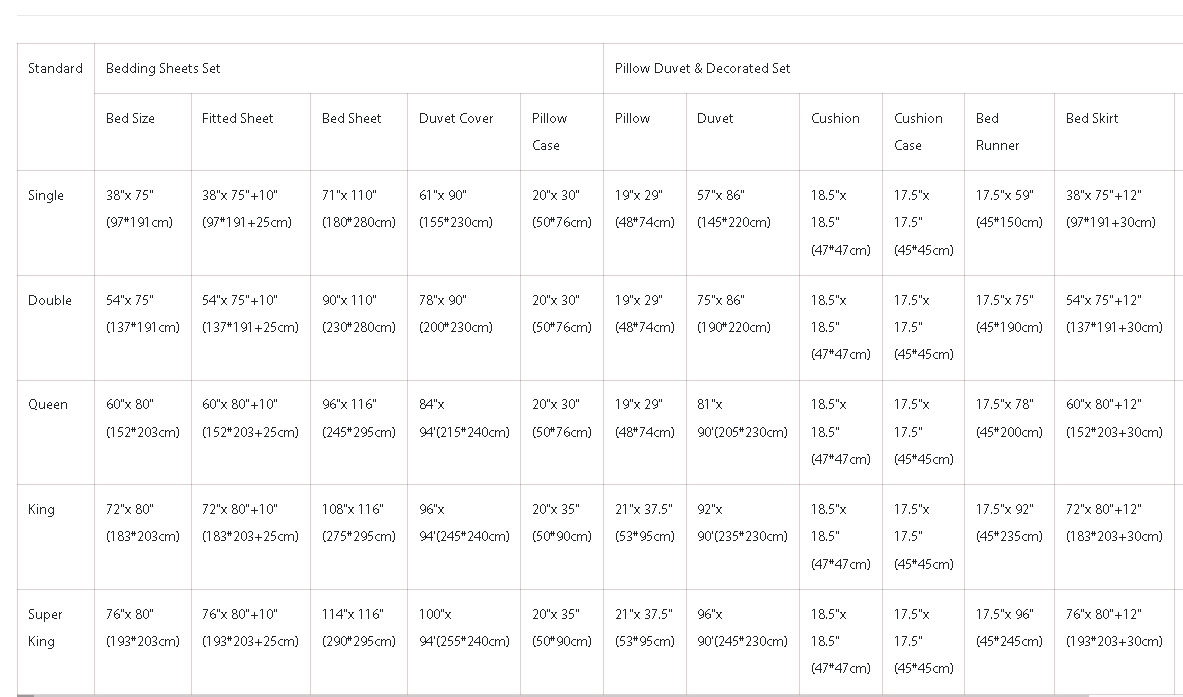Select the 'Standard' header cell

[55, 68]
